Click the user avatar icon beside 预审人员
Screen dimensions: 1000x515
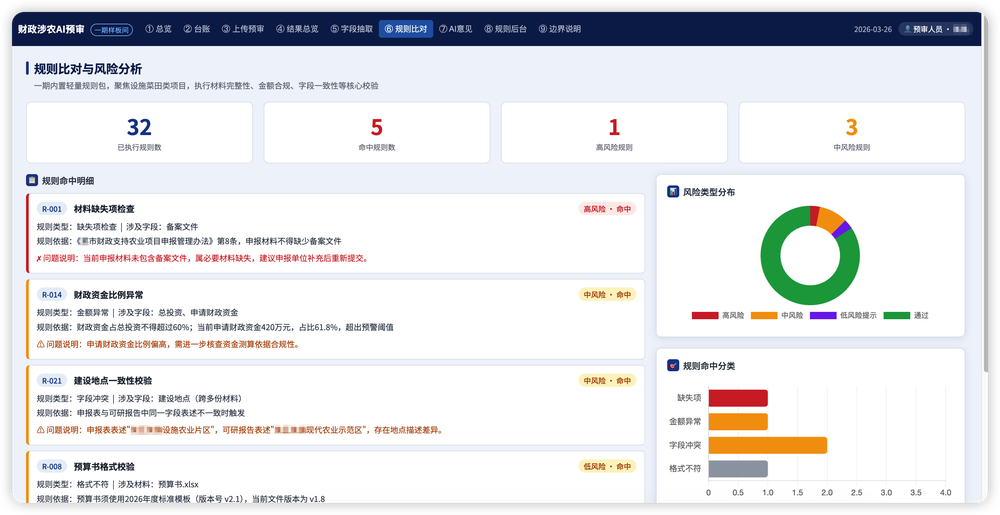(908, 29)
